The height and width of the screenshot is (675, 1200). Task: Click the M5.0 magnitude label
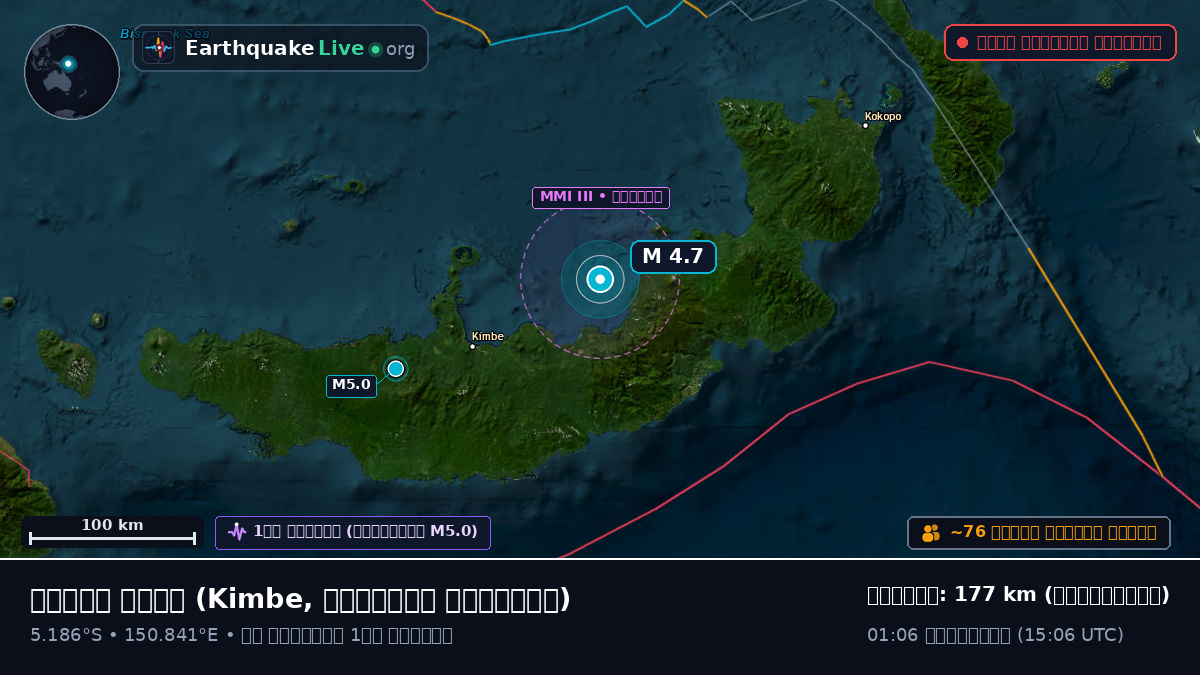point(351,385)
